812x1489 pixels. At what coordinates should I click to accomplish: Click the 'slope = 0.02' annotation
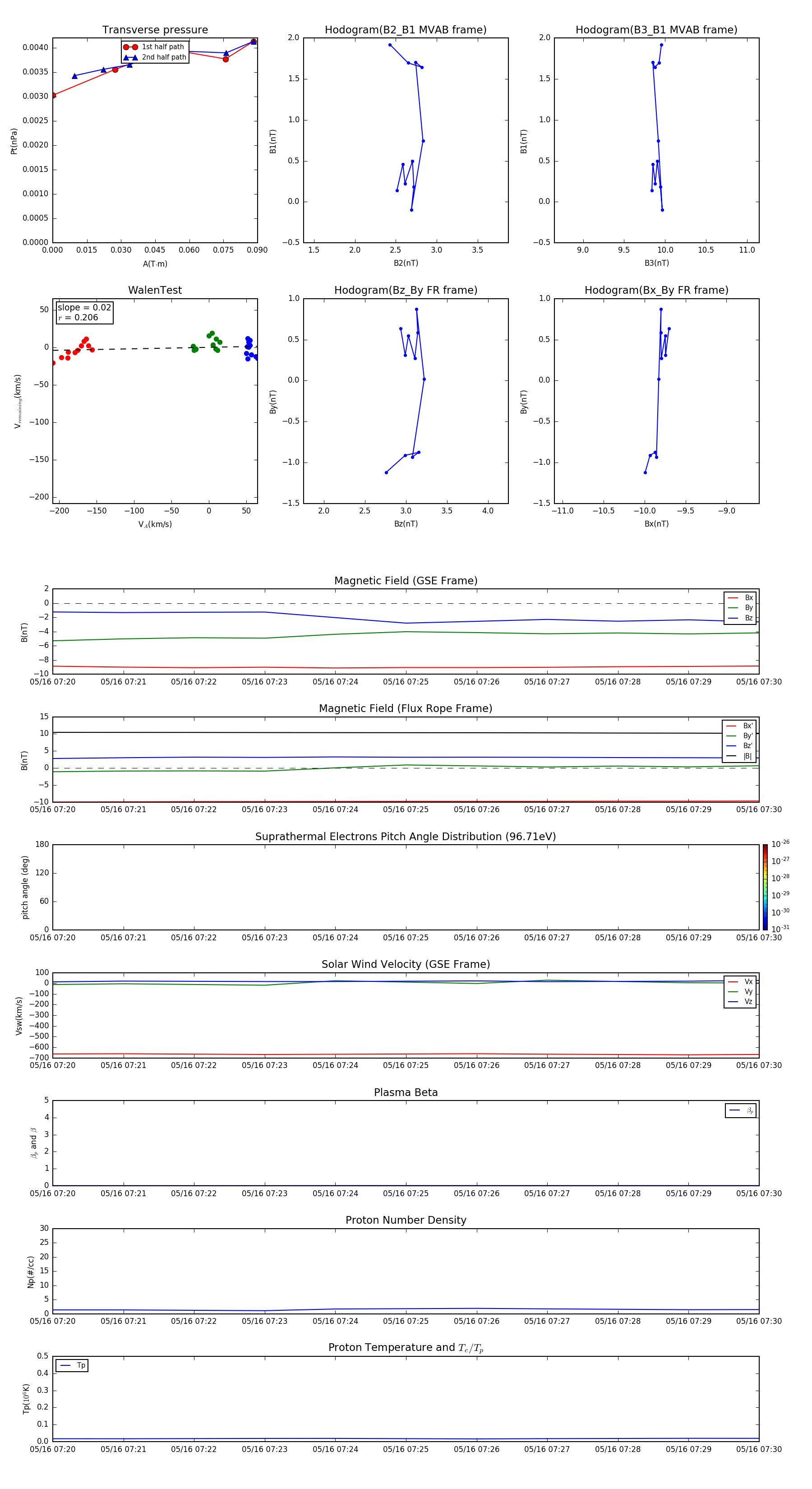click(84, 308)
